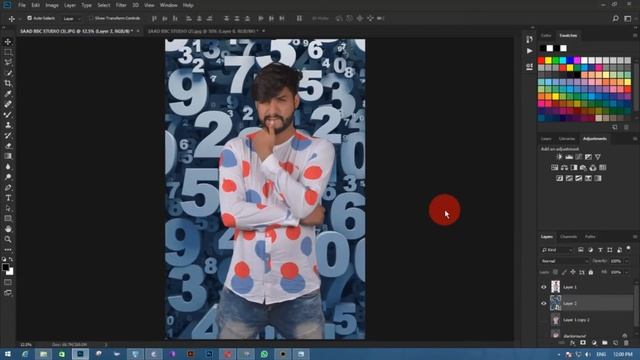Click the Vibrance triangle adjustment icon

point(598,157)
